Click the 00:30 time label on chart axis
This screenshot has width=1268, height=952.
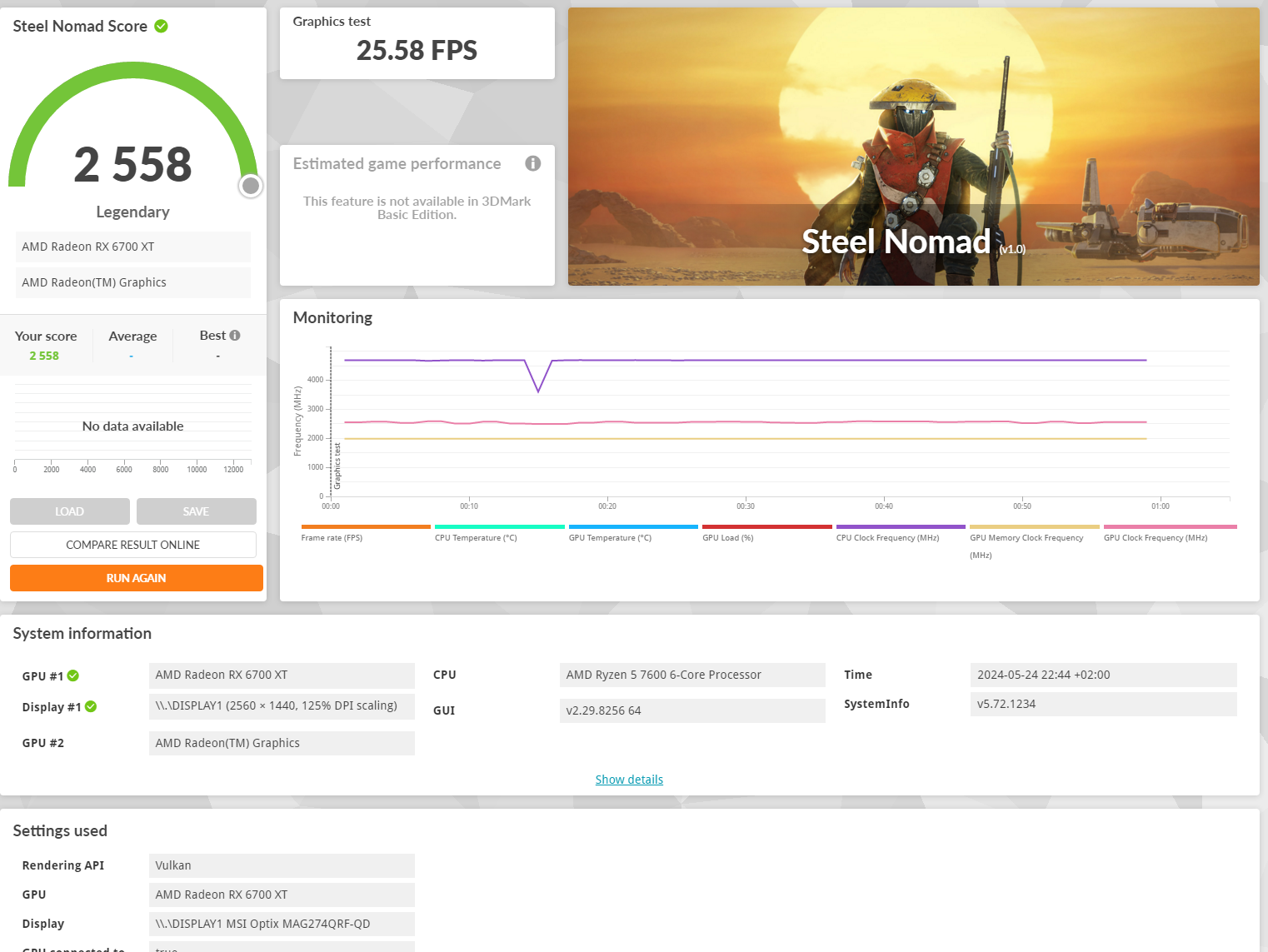(x=746, y=506)
